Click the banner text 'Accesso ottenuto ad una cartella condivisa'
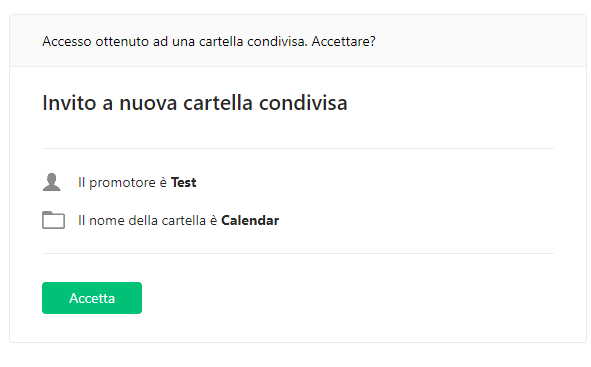The width and height of the screenshot is (591, 367). point(175,41)
